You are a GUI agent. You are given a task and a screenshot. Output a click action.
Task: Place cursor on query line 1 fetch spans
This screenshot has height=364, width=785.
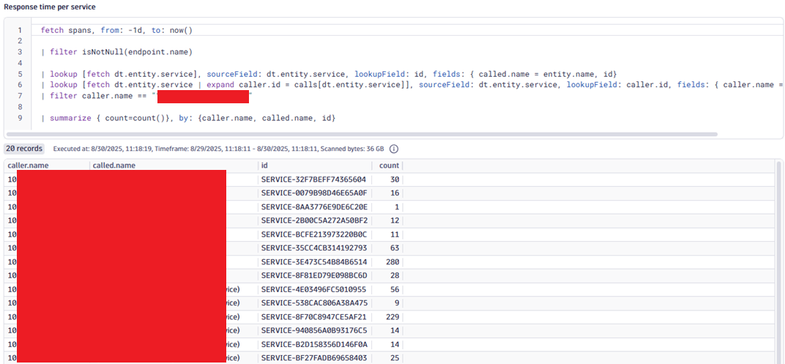(117, 30)
